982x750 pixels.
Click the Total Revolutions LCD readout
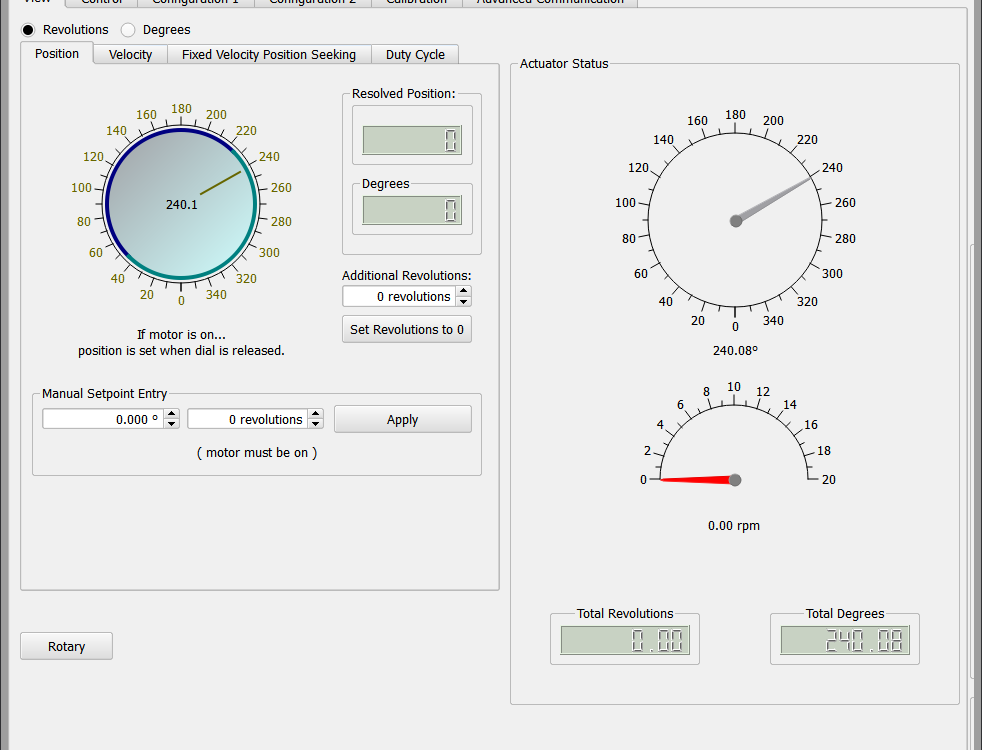pos(625,640)
